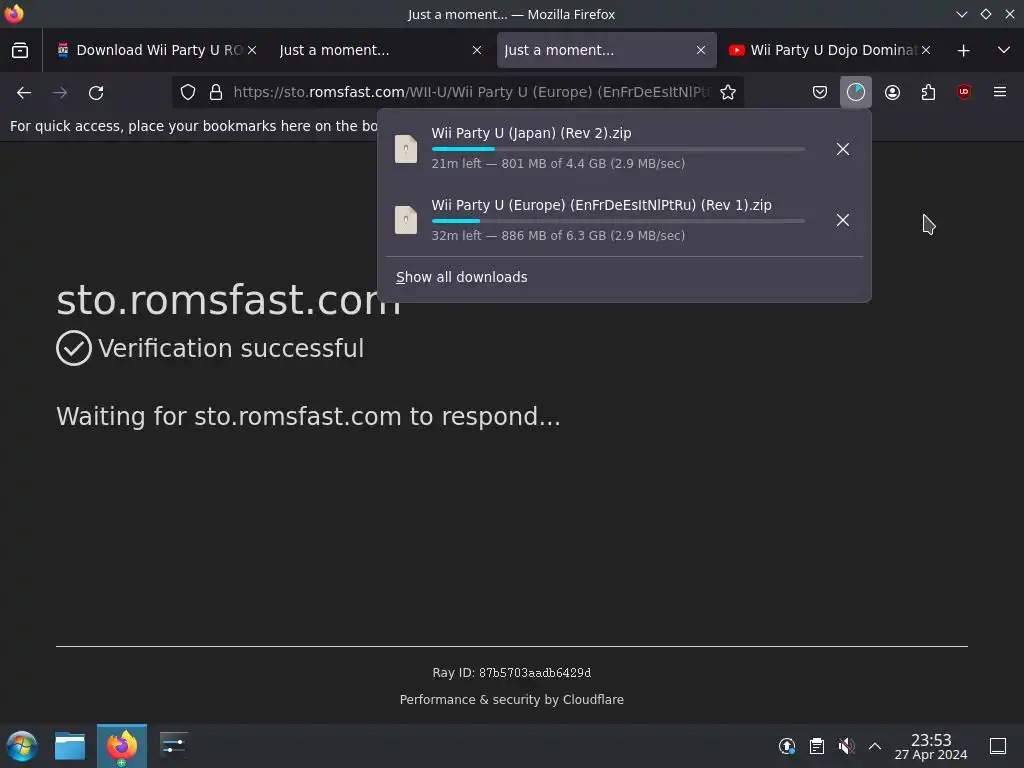Open the clock showing 23:53

pyautogui.click(x=931, y=746)
